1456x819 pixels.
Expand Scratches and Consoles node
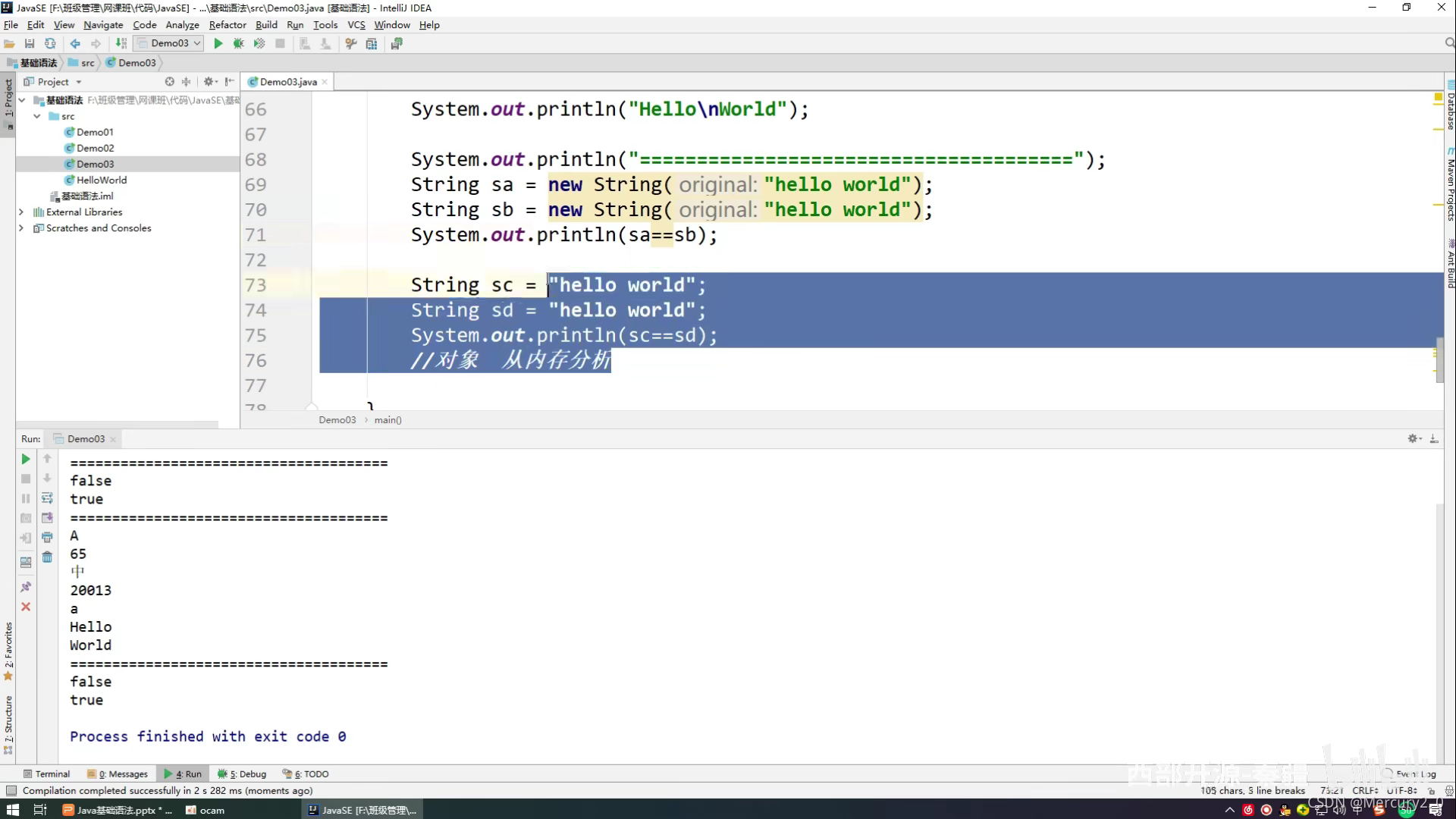pos(21,228)
